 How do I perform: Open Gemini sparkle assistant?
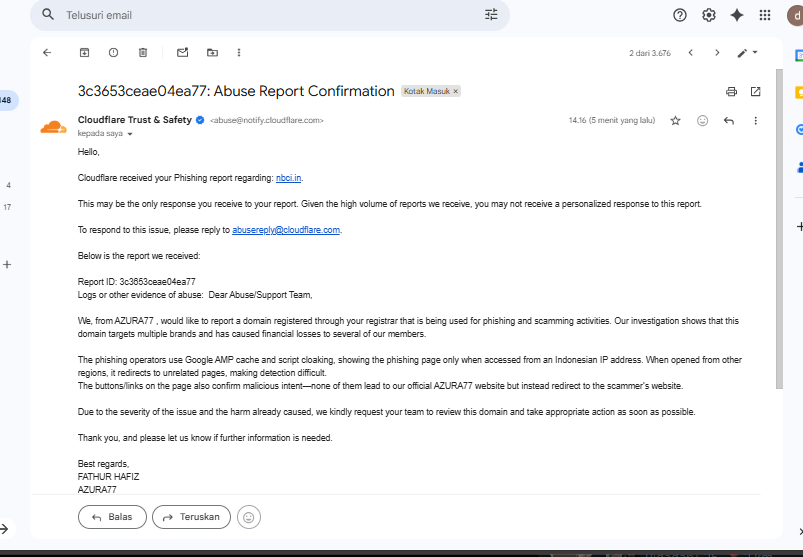click(737, 15)
